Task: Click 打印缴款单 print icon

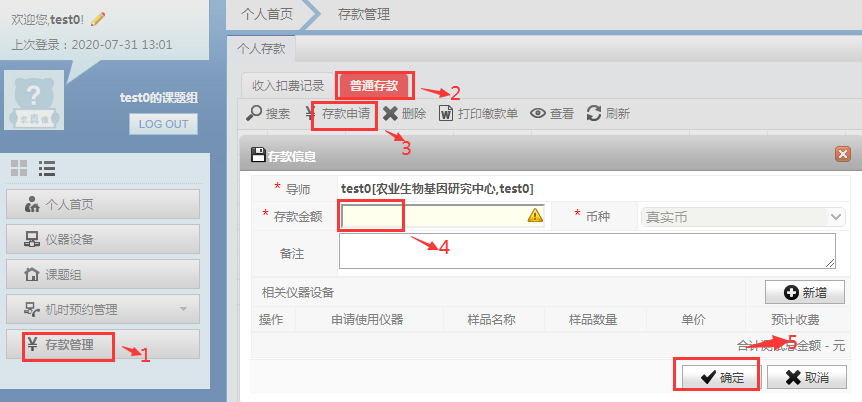Action: pyautogui.click(x=445, y=114)
